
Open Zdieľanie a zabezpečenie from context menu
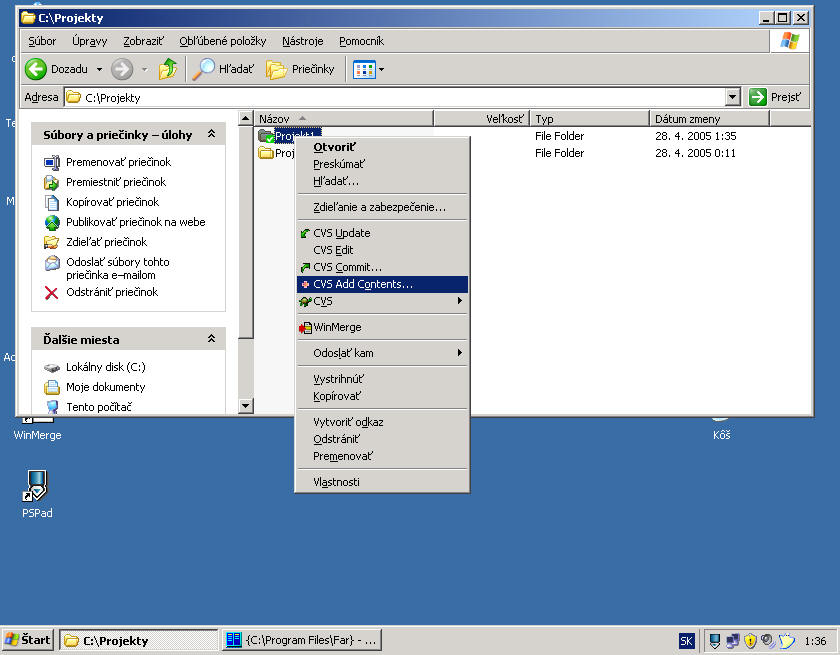click(x=382, y=207)
